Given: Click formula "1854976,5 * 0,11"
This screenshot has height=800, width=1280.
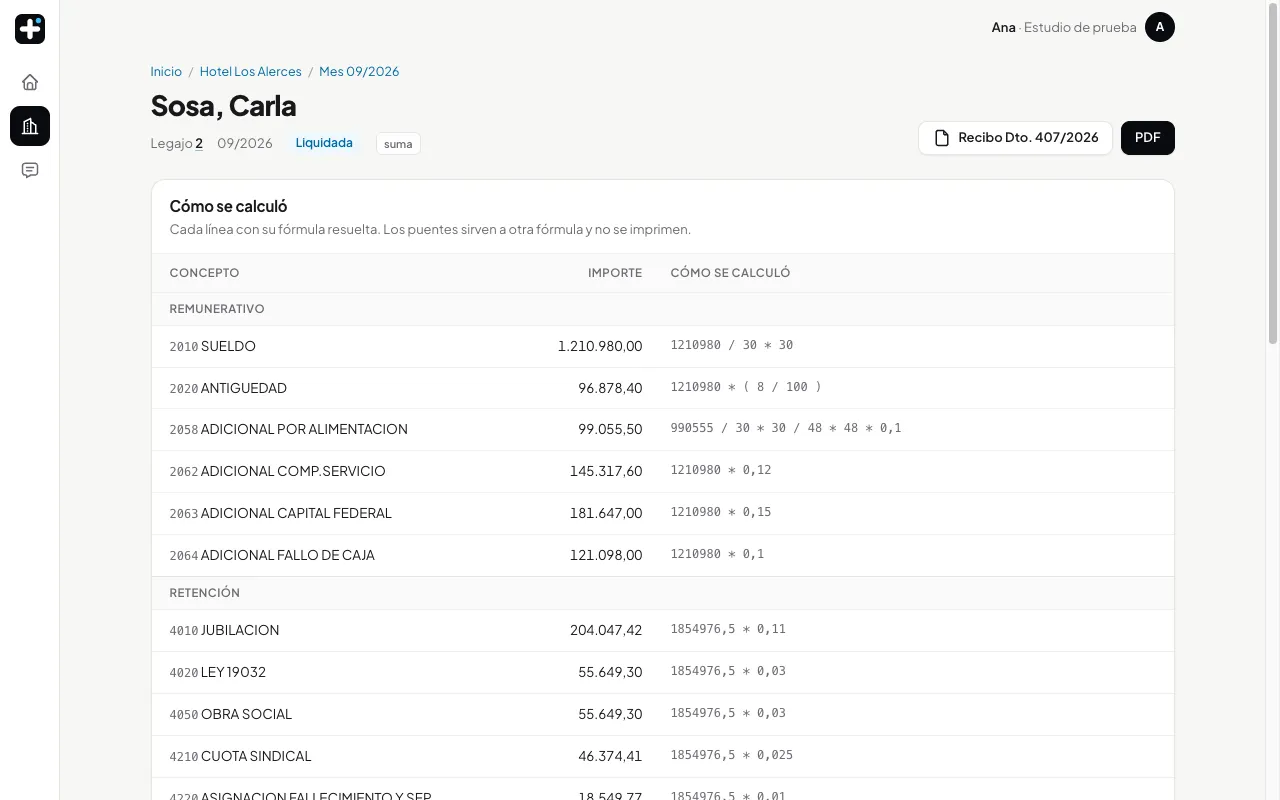Looking at the screenshot, I should tap(728, 629).
